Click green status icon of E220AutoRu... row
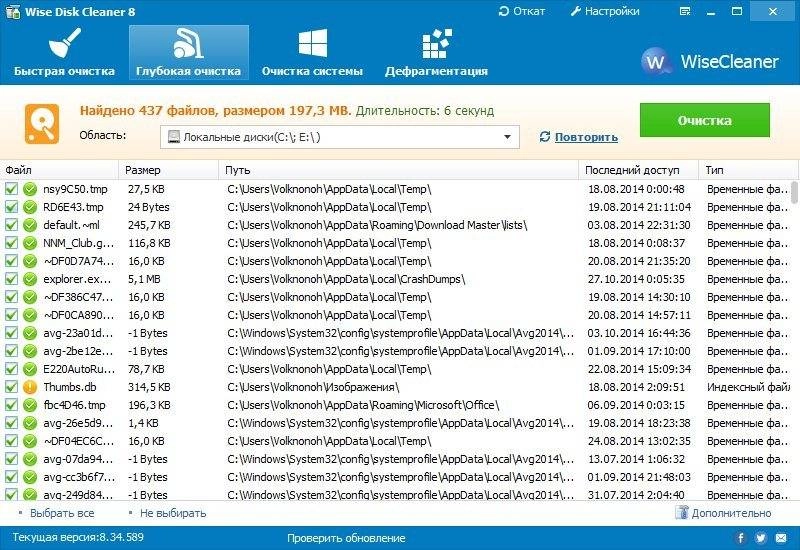The image size is (800, 550). [x=30, y=369]
